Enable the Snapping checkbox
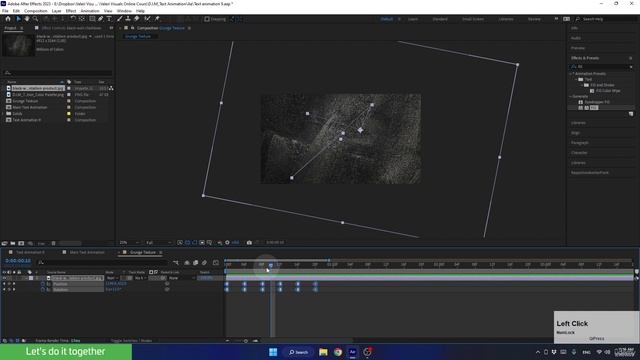 pos(207,19)
